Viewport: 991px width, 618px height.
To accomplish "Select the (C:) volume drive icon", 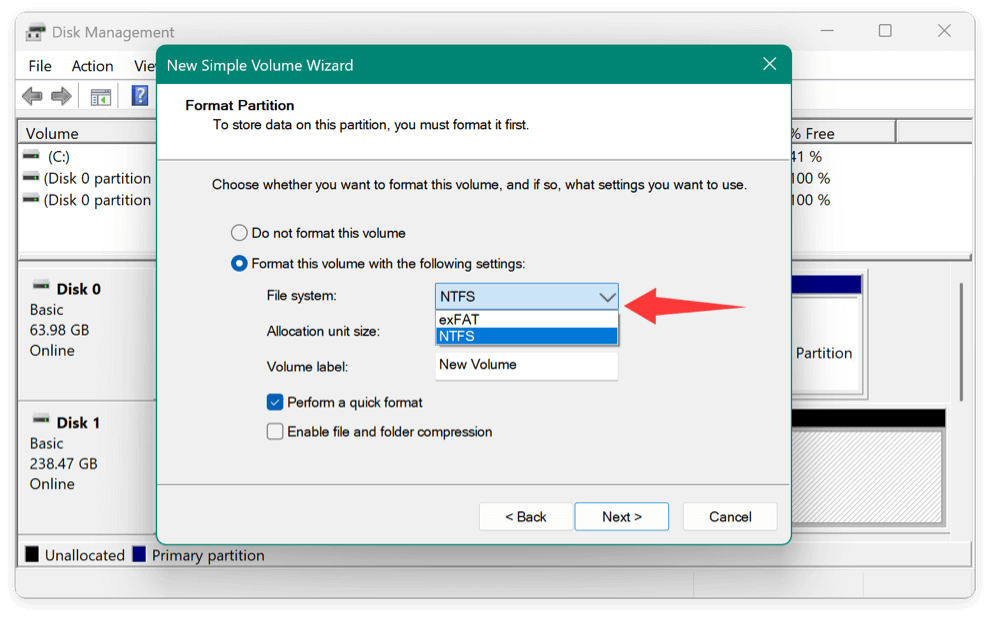I will [x=32, y=156].
